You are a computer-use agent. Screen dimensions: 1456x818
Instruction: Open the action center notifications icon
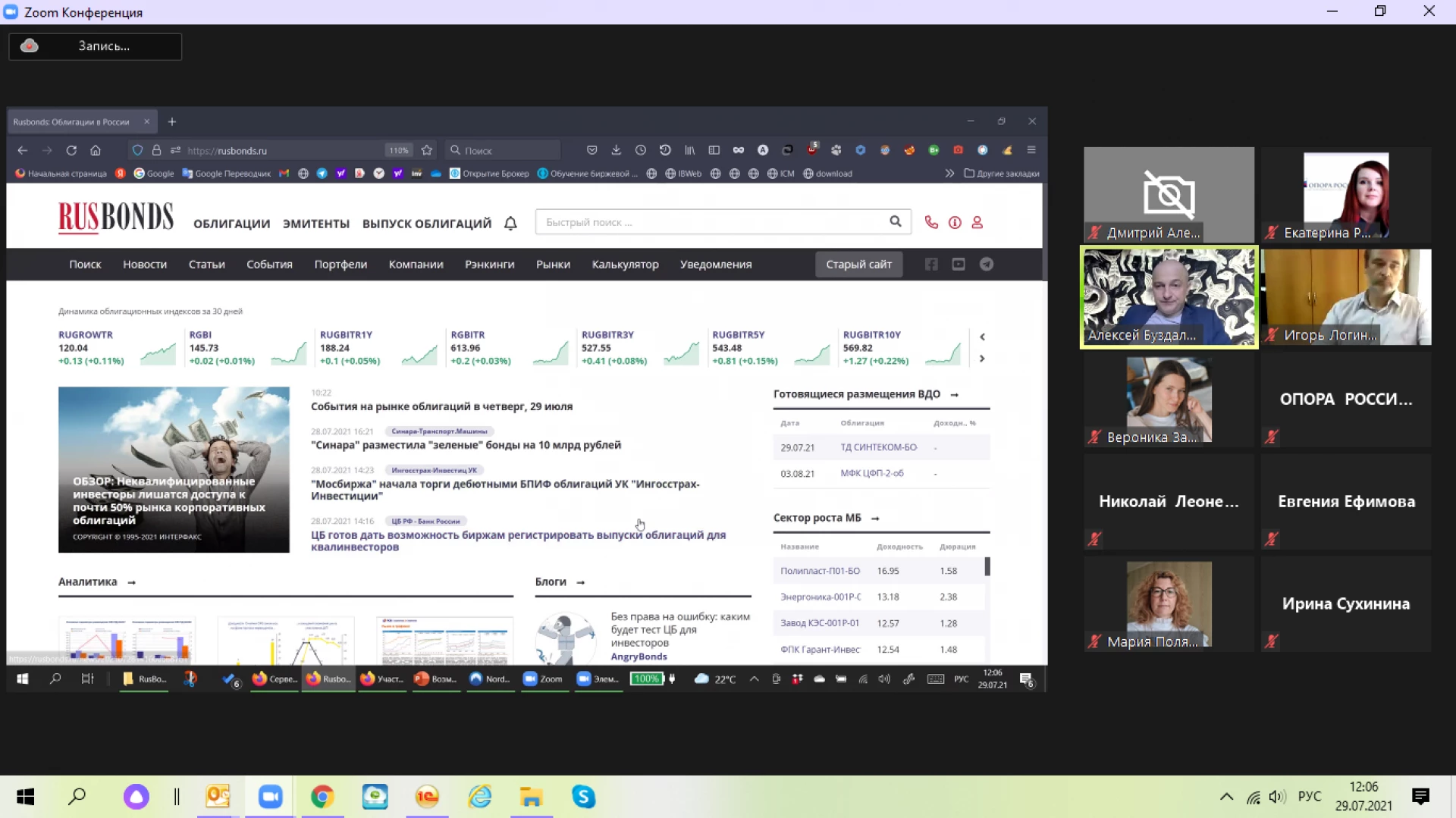tap(1420, 796)
